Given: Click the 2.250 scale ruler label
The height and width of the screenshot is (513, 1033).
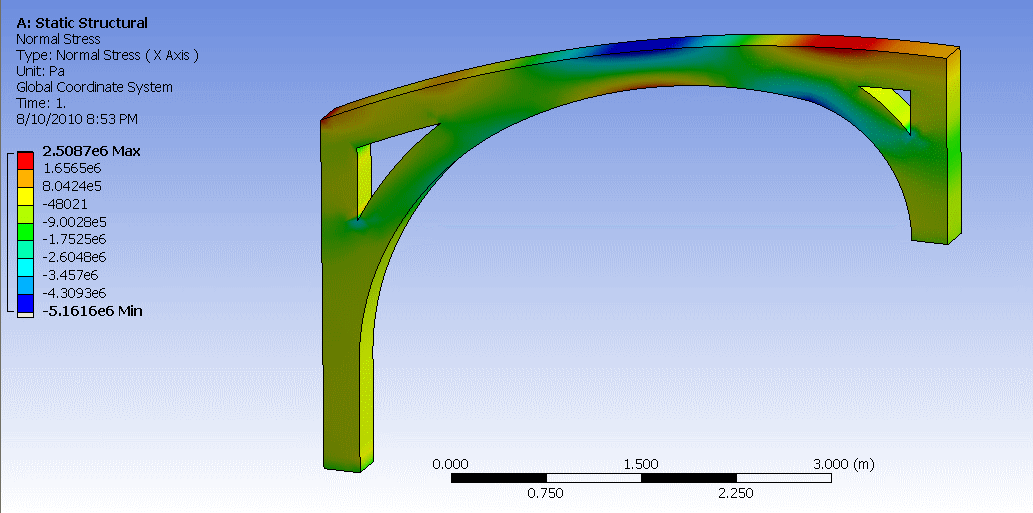Looking at the screenshot, I should [x=736, y=493].
